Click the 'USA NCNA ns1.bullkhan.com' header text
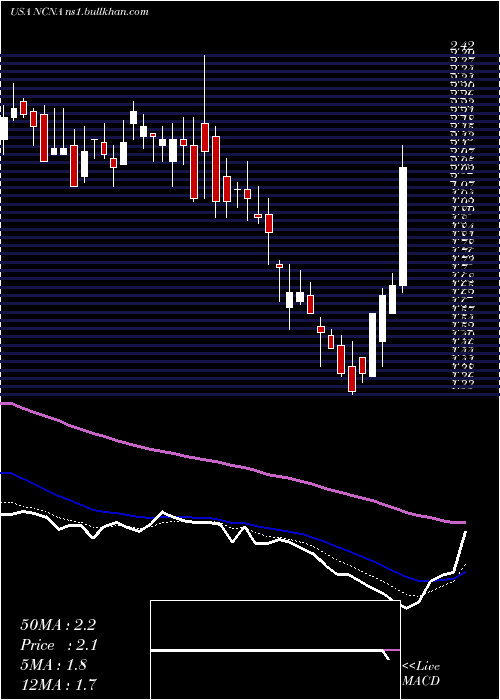This screenshot has height=700, width=500. point(79,12)
